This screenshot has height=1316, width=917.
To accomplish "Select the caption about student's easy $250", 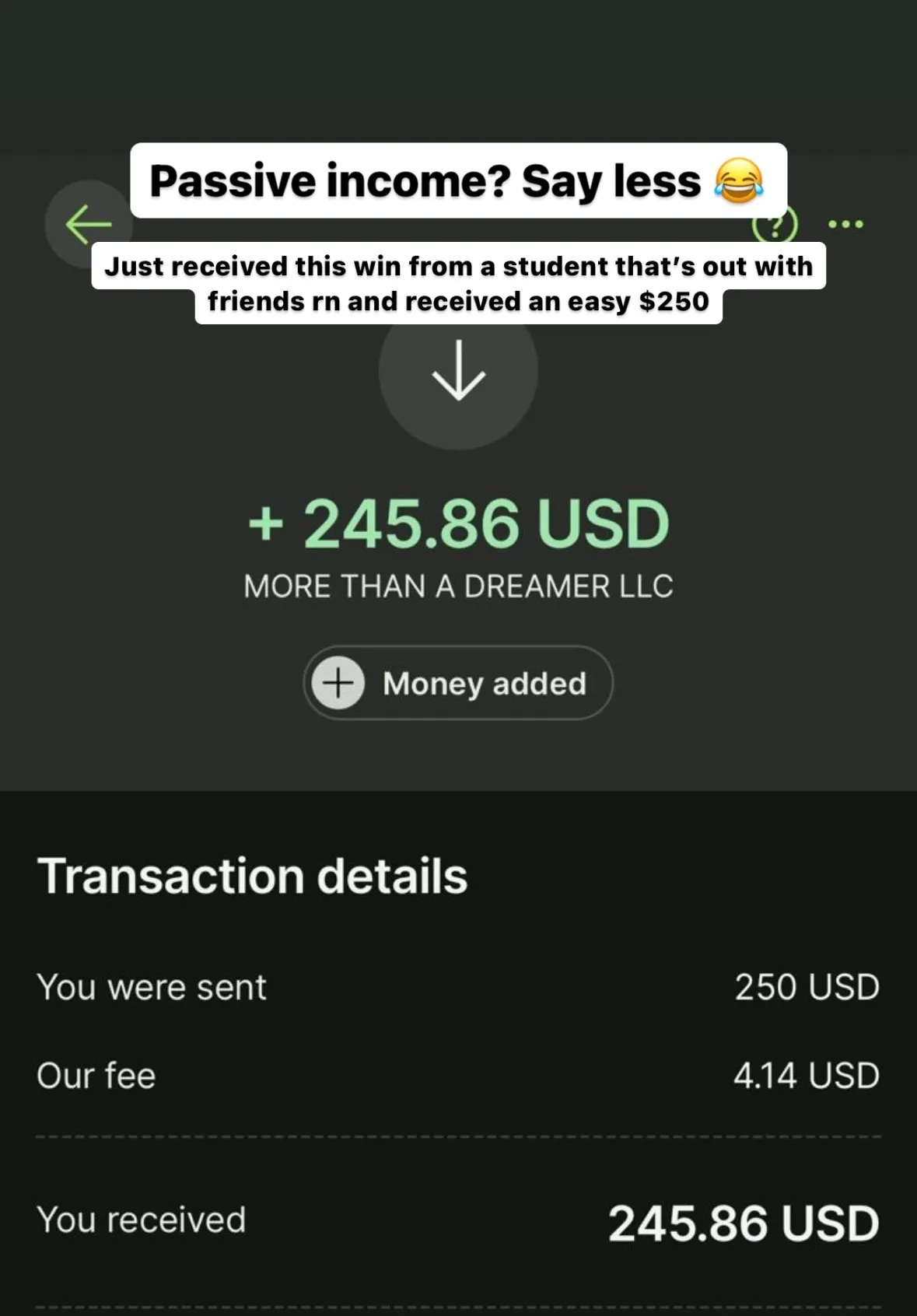I will [459, 284].
